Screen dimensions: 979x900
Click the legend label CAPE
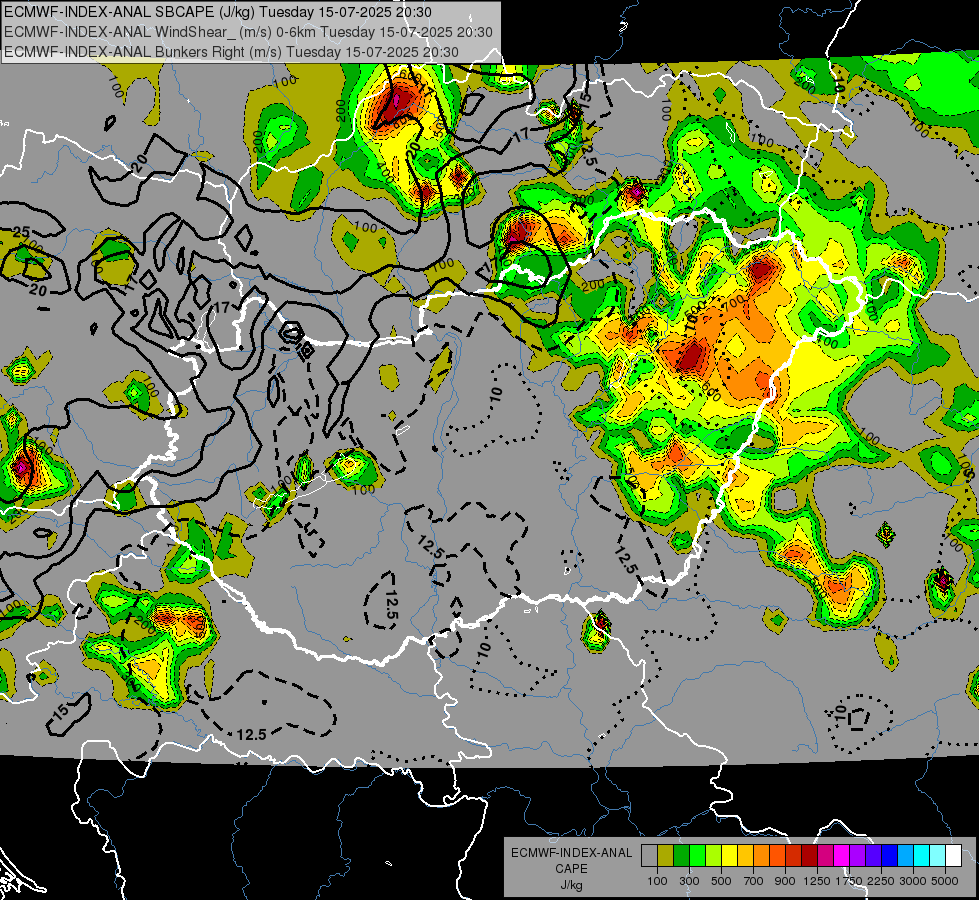(x=571, y=868)
